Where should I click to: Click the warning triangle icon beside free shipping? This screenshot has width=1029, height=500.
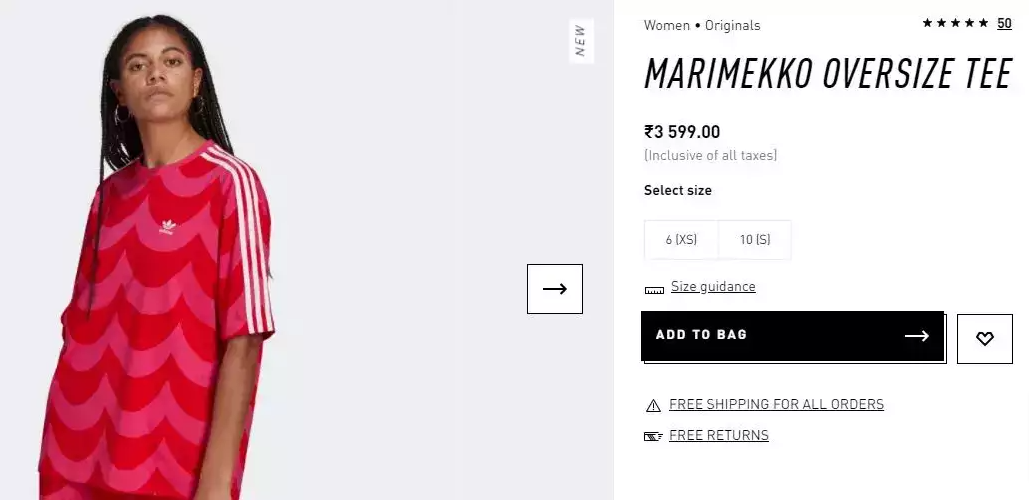coord(653,405)
